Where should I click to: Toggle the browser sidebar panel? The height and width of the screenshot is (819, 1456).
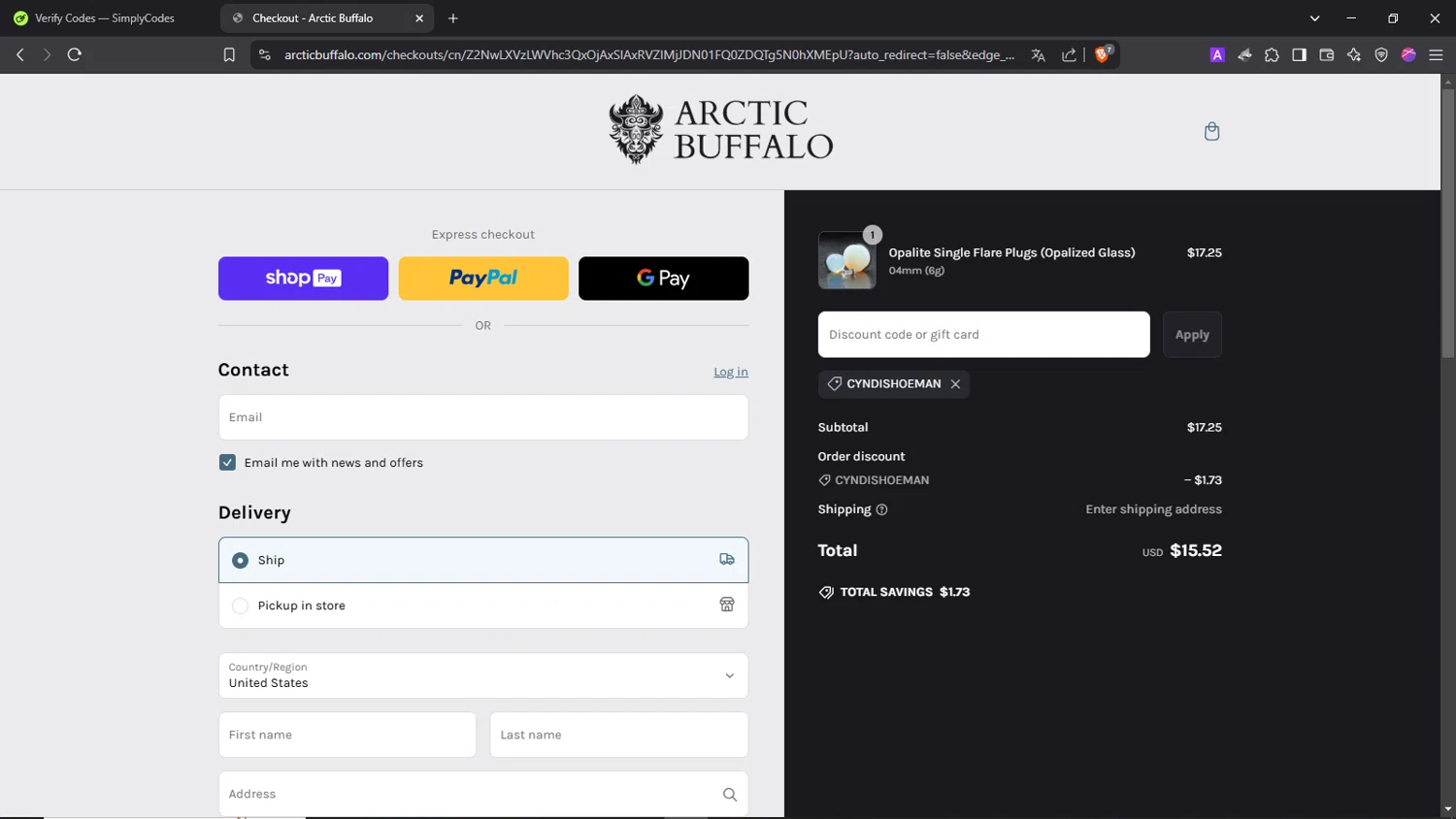pyautogui.click(x=1299, y=55)
